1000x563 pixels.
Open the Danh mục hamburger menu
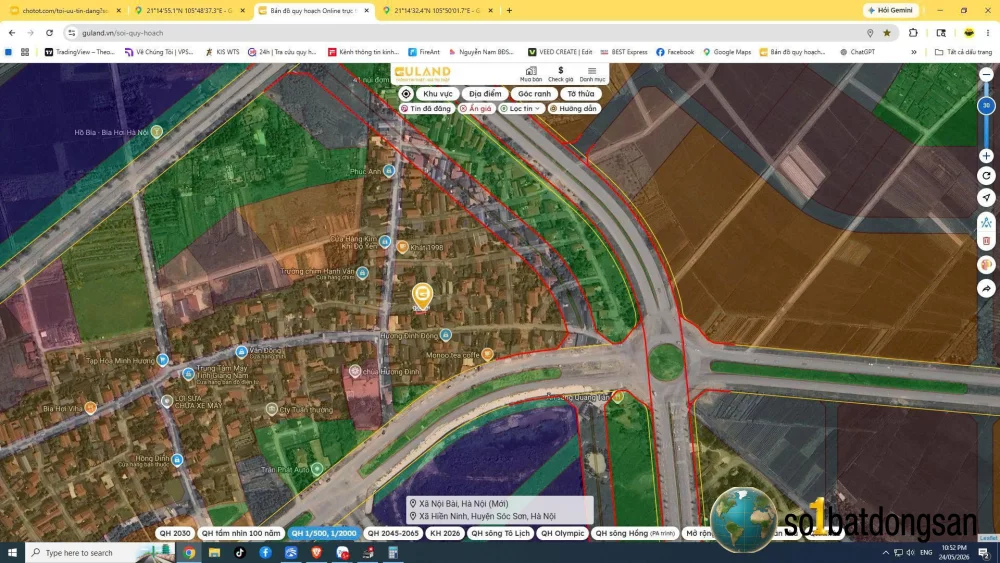[592, 74]
